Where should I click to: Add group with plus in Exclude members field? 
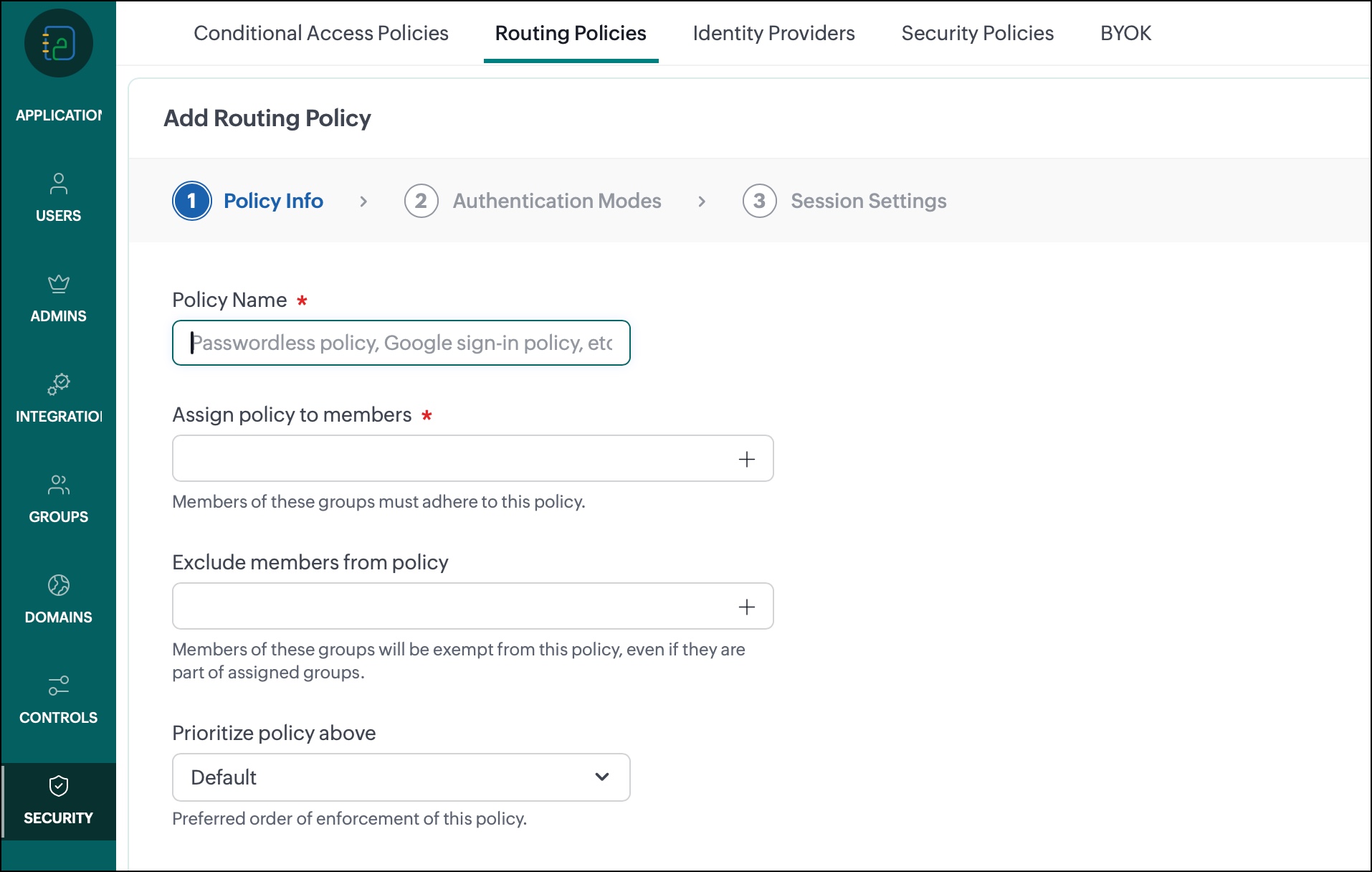point(746,607)
